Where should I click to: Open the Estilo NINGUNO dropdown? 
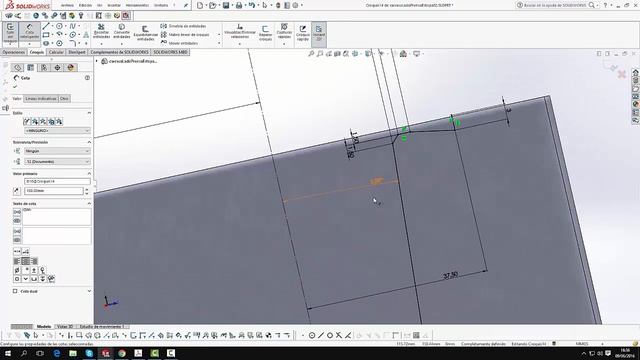pos(58,131)
